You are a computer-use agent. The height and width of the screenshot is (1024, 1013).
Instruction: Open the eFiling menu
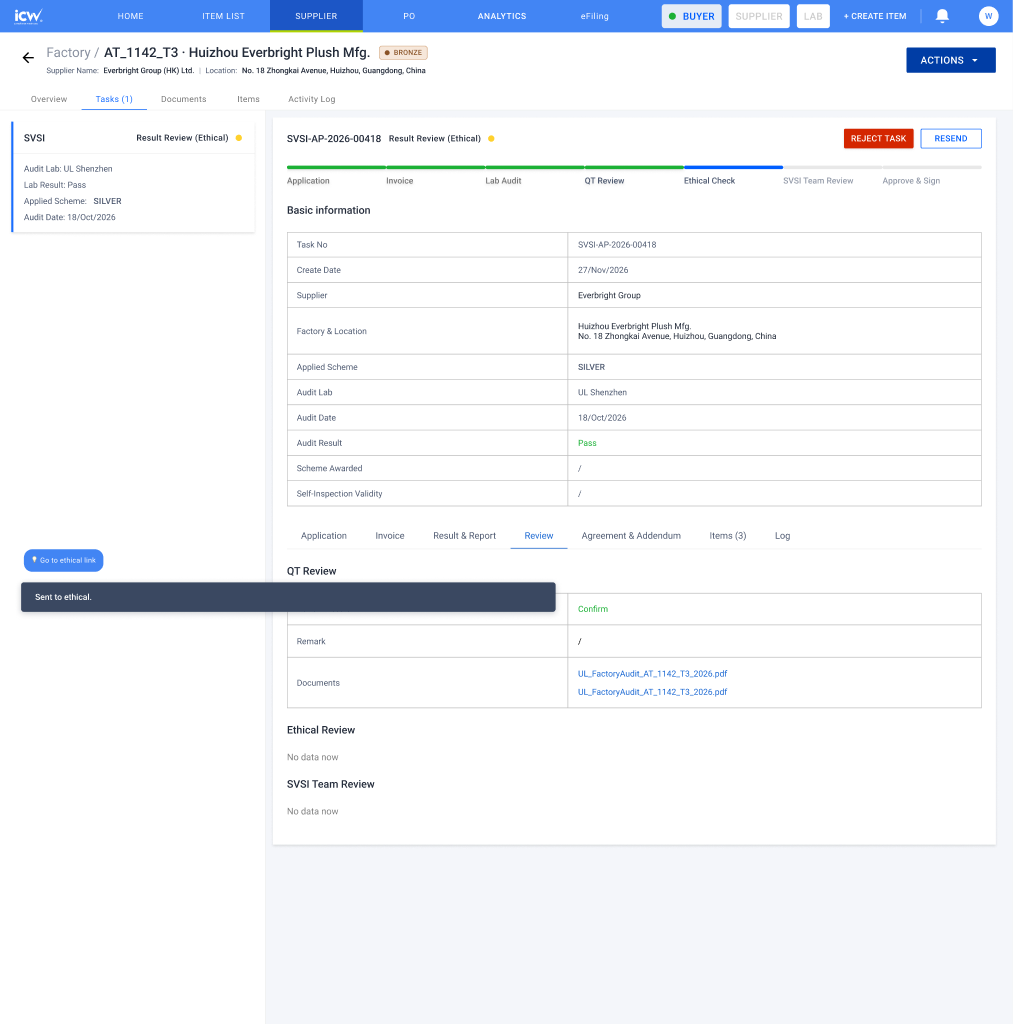pyautogui.click(x=594, y=16)
